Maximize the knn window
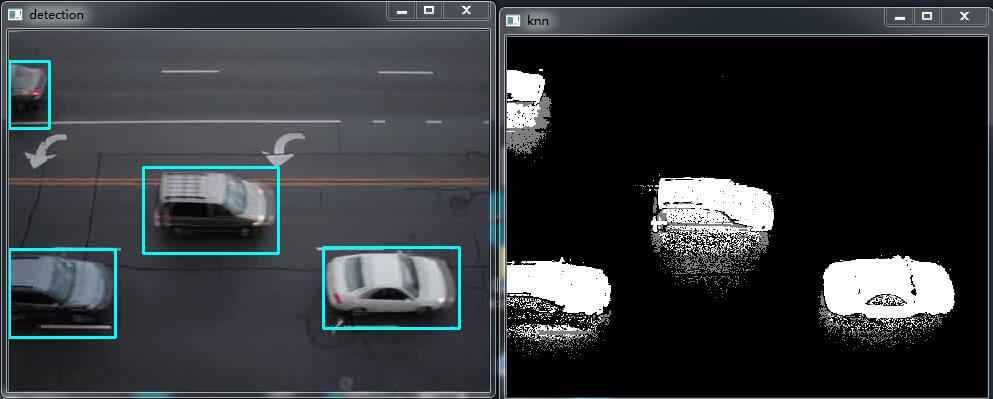This screenshot has height=399, width=993. click(x=927, y=16)
